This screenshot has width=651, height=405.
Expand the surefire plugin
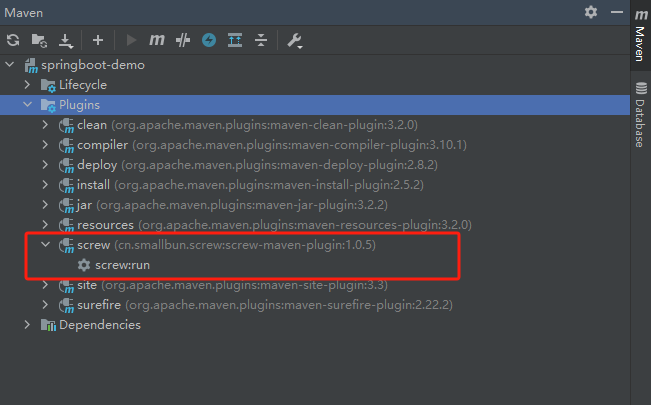[45, 304]
